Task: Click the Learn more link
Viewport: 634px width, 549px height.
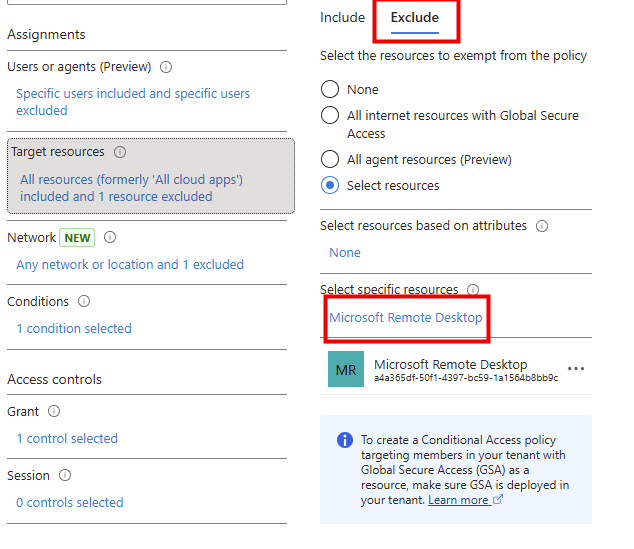Action: tap(458, 500)
